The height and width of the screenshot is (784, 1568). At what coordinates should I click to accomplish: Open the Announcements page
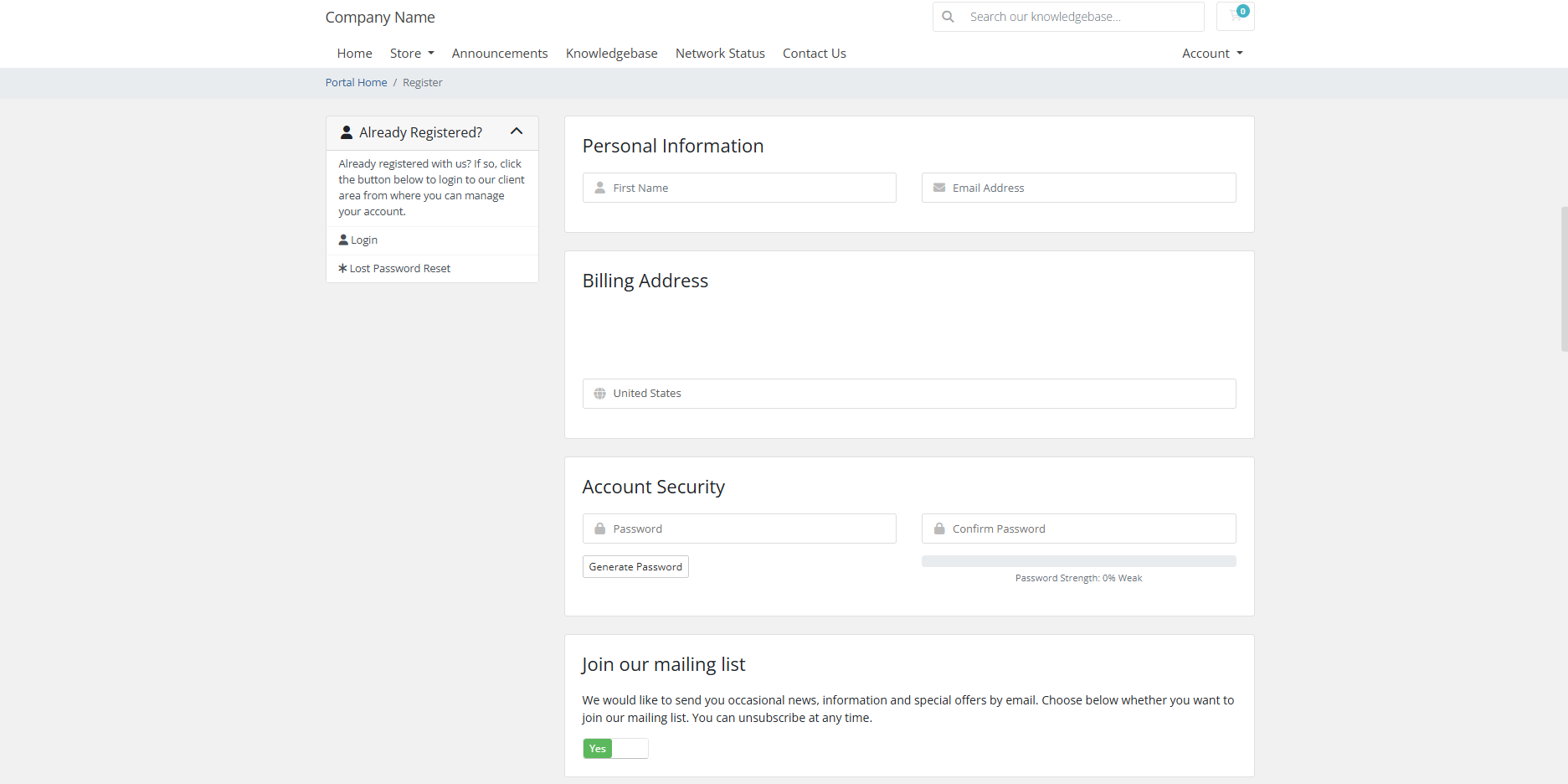[x=499, y=53]
